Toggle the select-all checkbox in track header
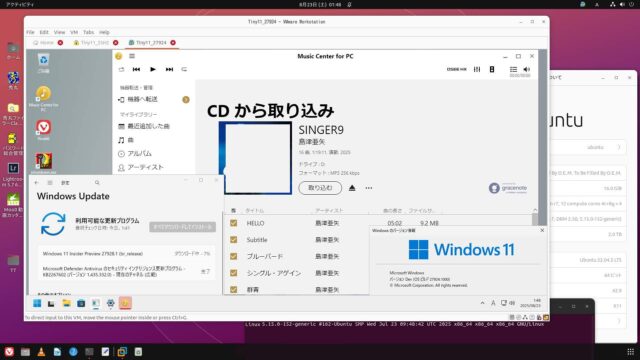The width and height of the screenshot is (640, 360). point(233,211)
